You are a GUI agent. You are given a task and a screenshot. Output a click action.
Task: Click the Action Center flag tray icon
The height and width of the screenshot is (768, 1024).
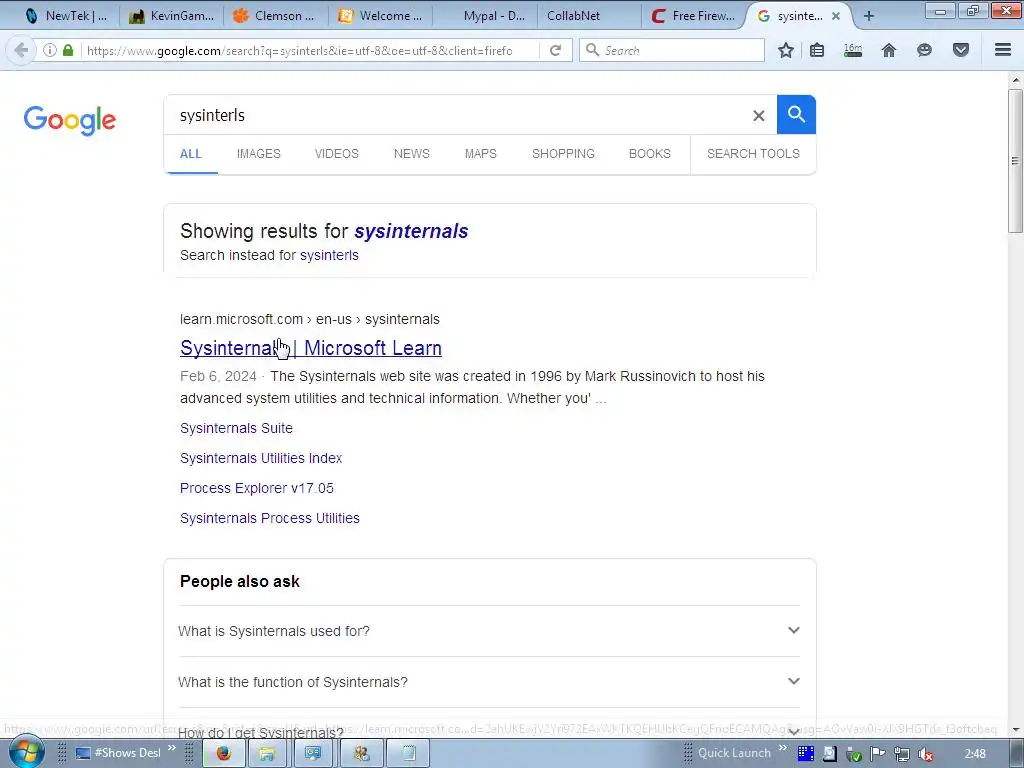(x=878, y=754)
